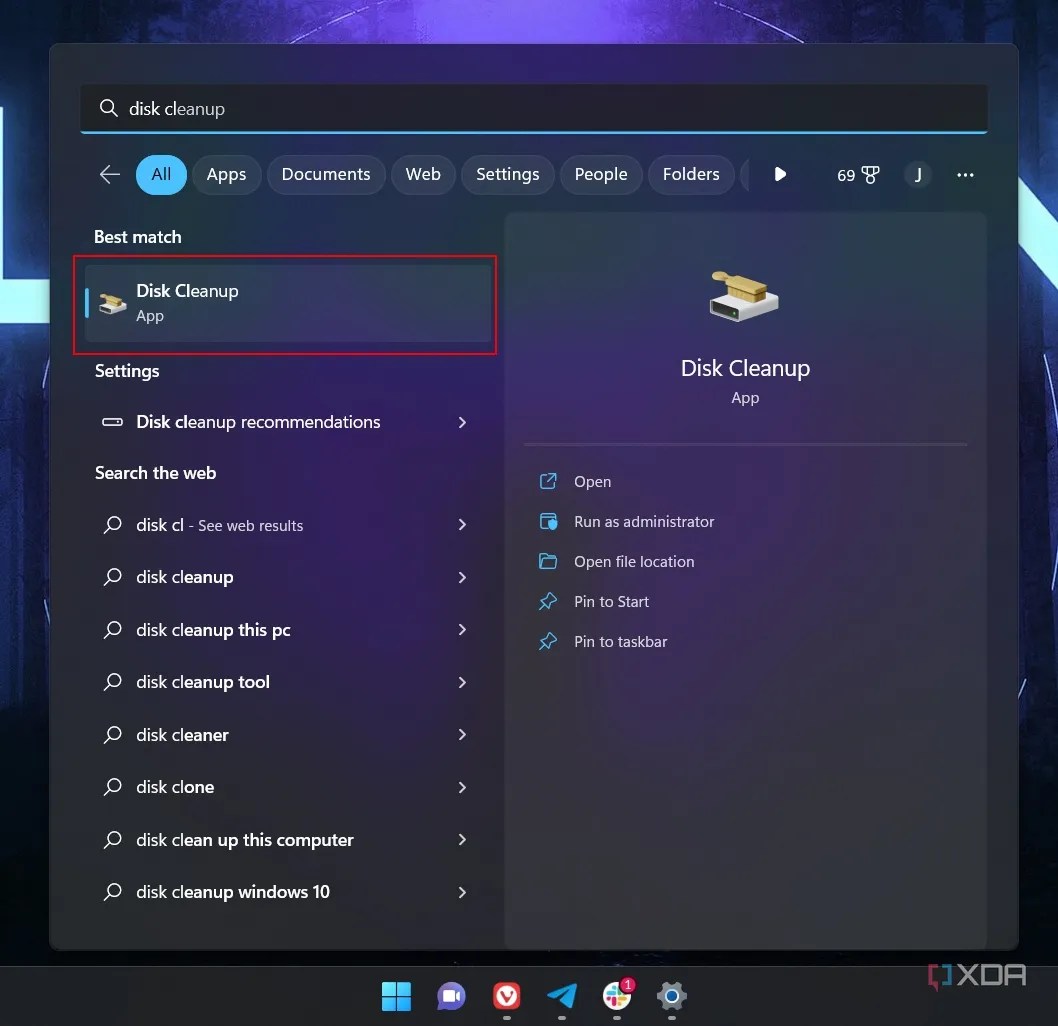Click the J account avatar
1058x1026 pixels.
[x=917, y=174]
